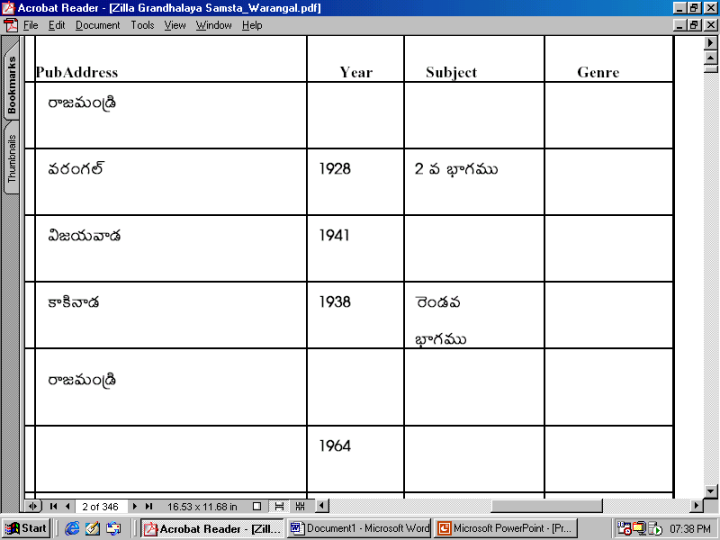Click the previous page arrow
Viewport: 720px width, 540px height.
pos(67,507)
